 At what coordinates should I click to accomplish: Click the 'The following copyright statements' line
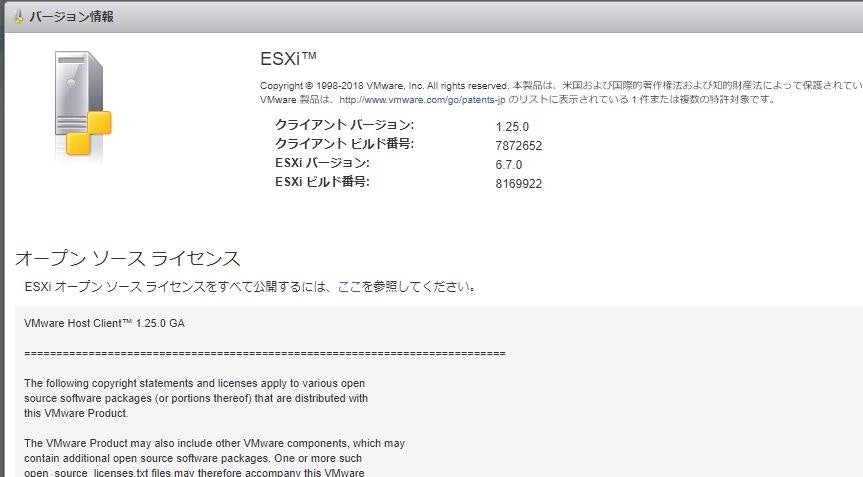[x=194, y=383]
